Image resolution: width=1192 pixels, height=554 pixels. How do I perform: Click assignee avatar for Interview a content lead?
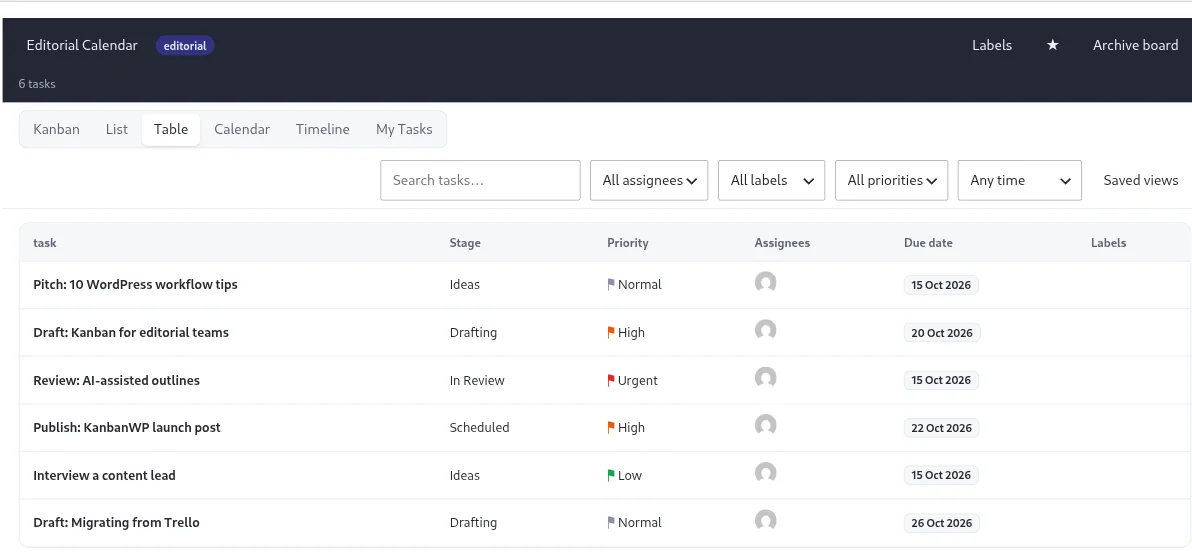coord(766,473)
